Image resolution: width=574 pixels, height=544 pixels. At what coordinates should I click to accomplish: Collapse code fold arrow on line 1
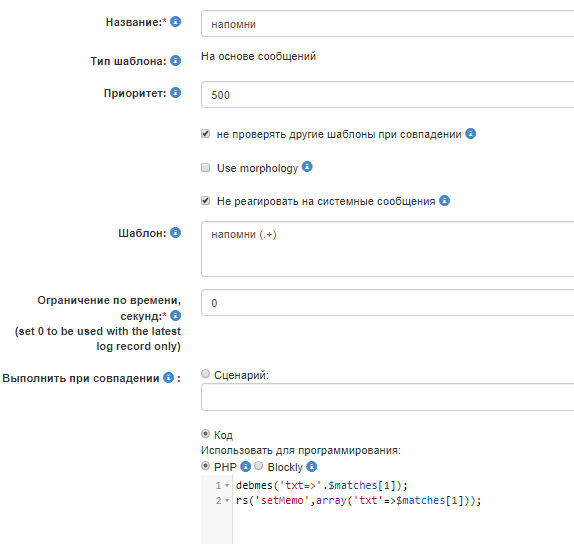tap(227, 486)
